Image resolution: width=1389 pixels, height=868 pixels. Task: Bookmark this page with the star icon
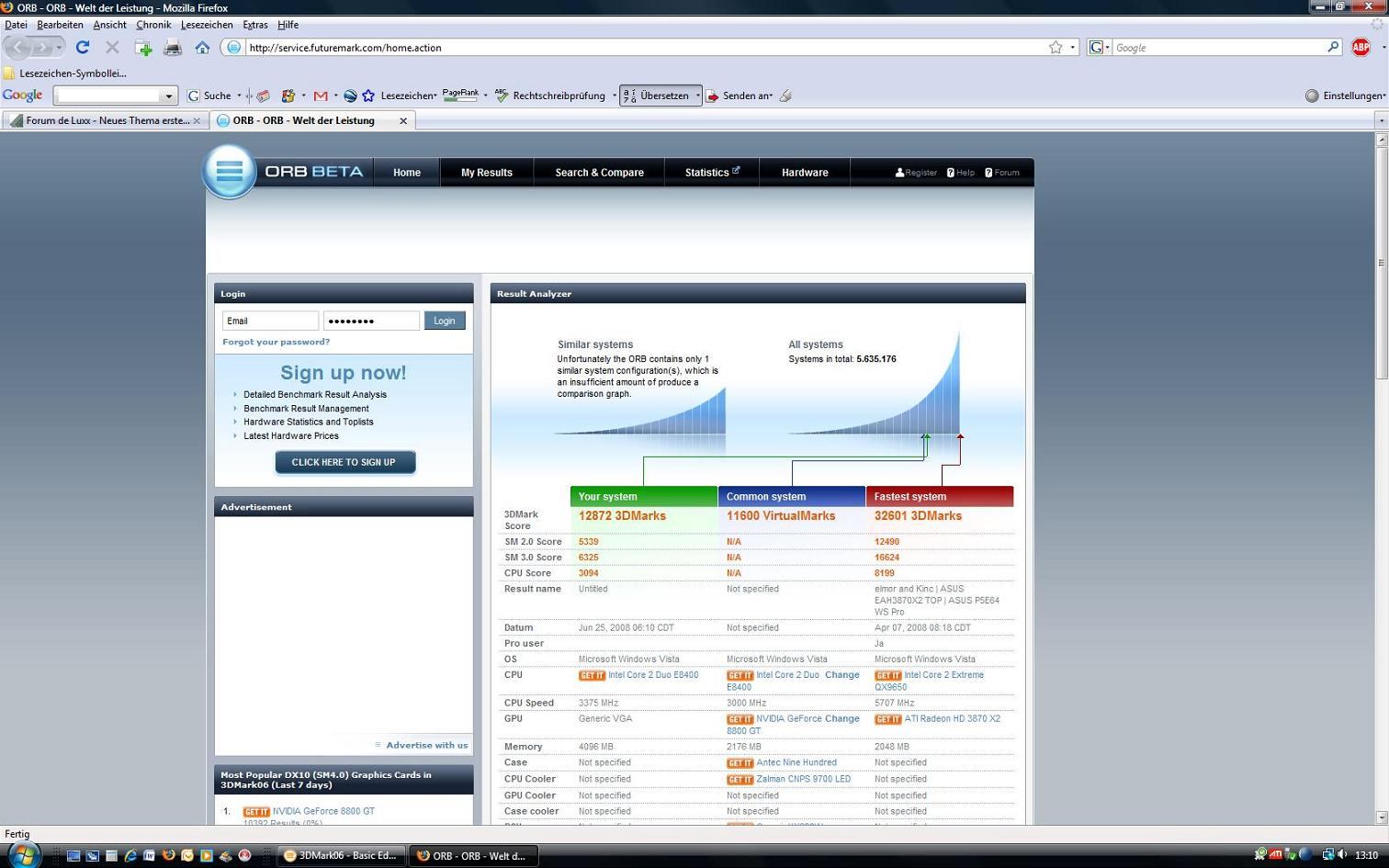[1056, 48]
